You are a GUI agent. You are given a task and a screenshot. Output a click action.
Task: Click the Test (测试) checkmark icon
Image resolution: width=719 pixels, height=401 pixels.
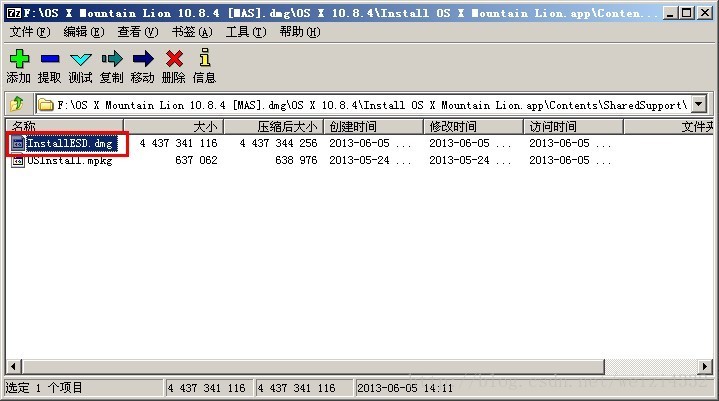pyautogui.click(x=81, y=59)
